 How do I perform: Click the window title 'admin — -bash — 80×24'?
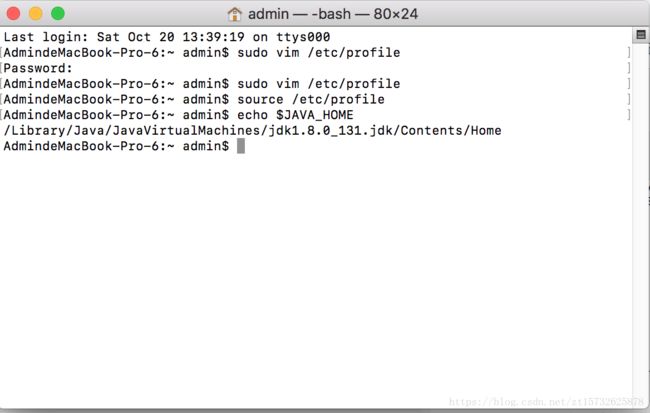(333, 14)
